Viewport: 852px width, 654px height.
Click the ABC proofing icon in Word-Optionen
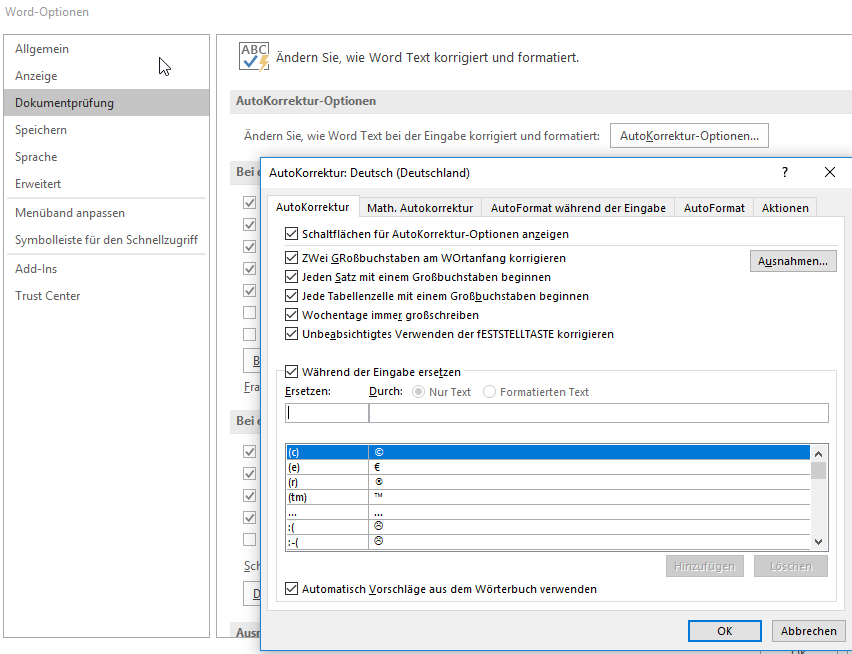254,56
